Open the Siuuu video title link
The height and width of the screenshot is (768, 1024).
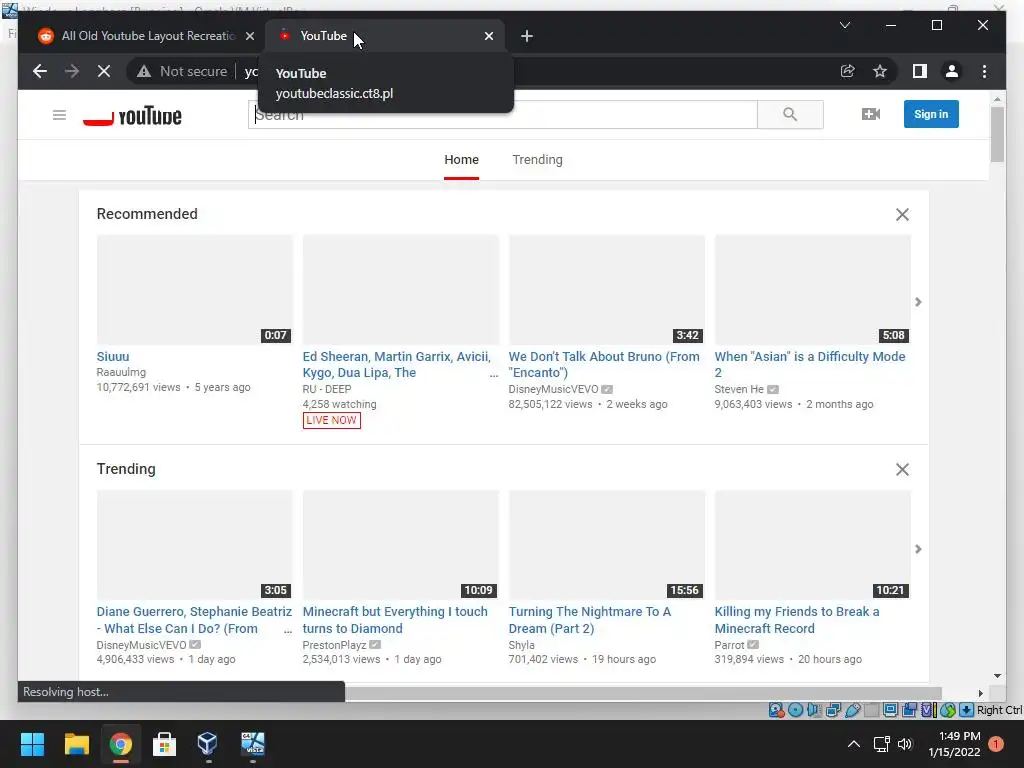(x=113, y=357)
